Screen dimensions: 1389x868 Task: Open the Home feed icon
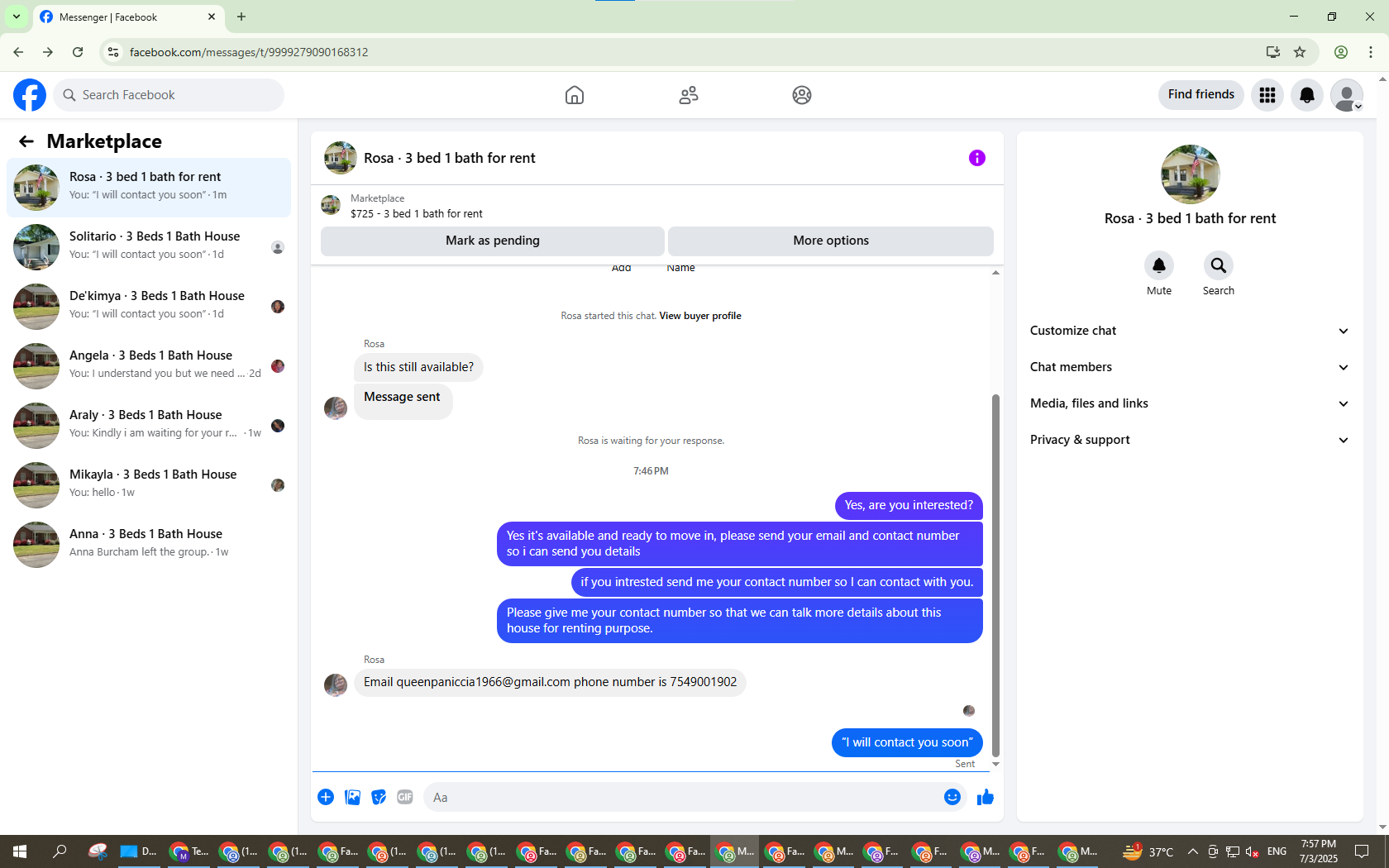(x=575, y=95)
